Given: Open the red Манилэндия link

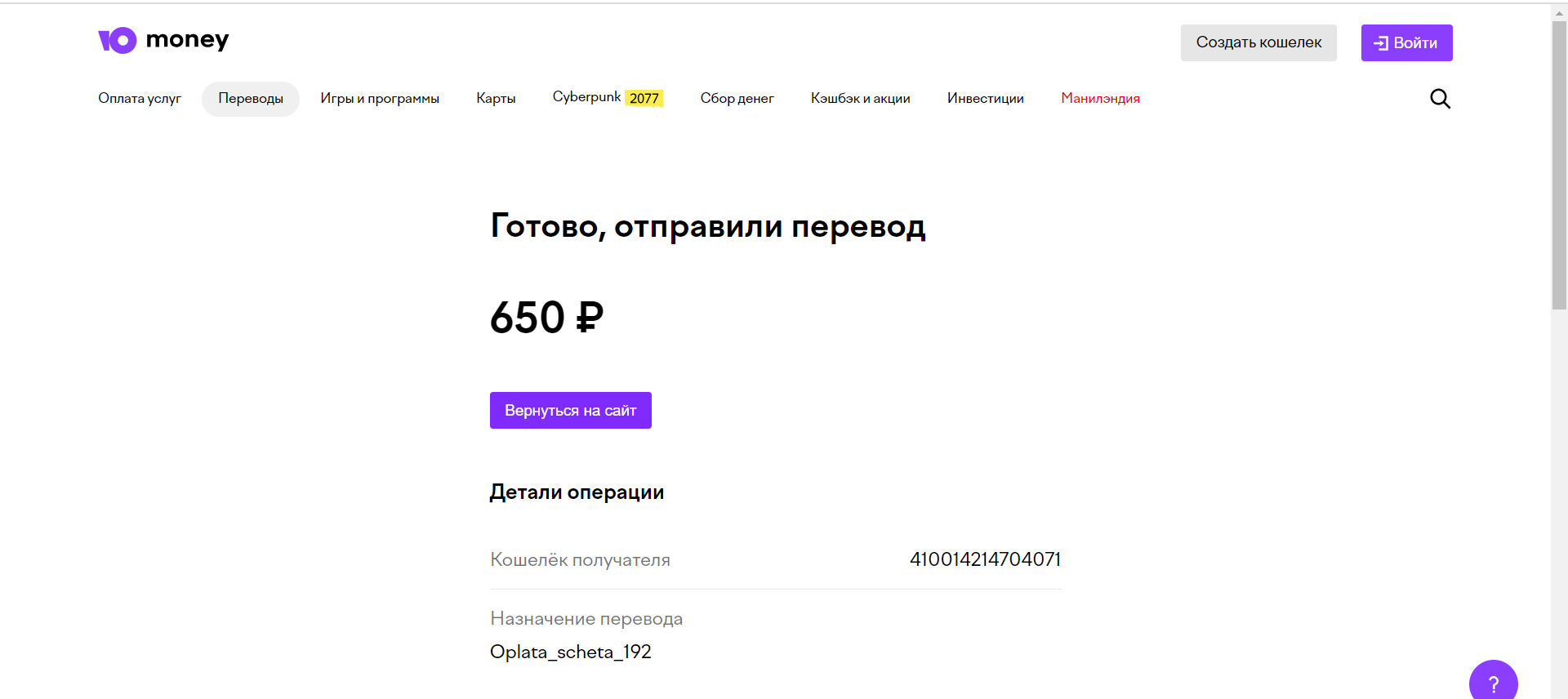Looking at the screenshot, I should (x=1100, y=98).
